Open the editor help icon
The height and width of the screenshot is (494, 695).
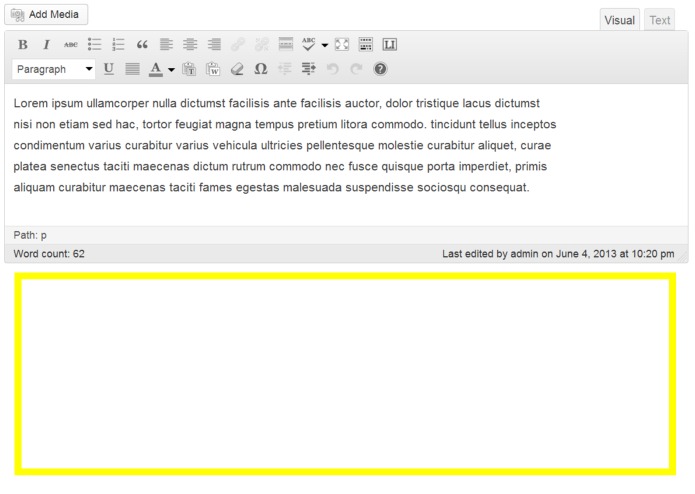[x=380, y=69]
